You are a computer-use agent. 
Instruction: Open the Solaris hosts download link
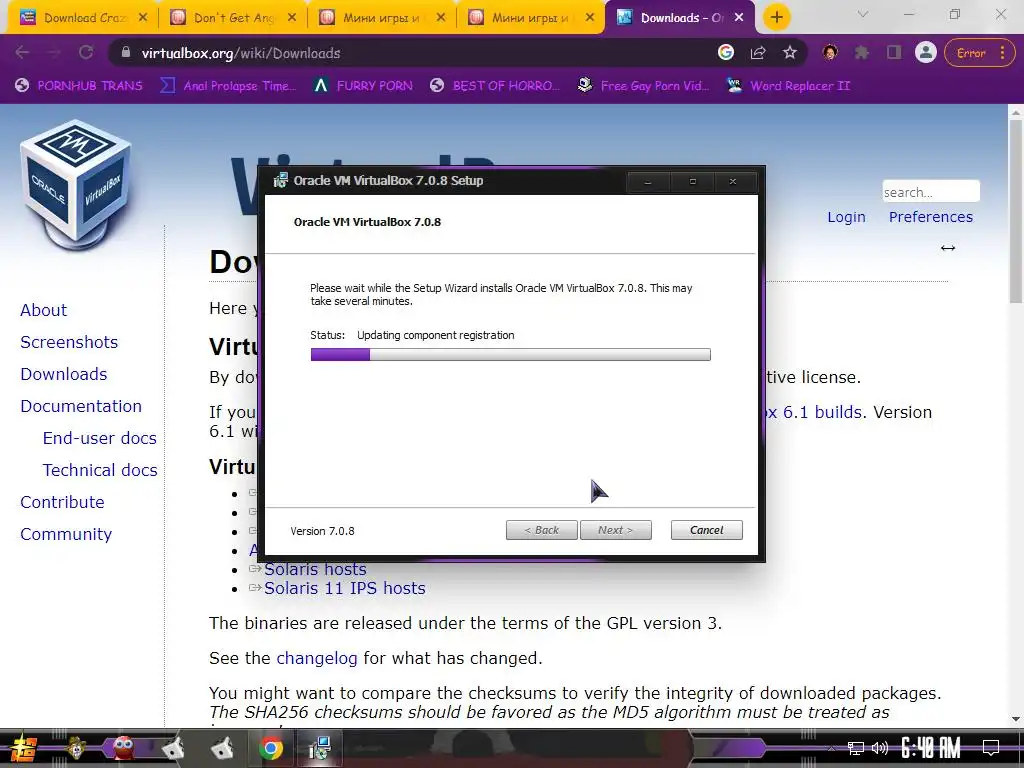pyautogui.click(x=315, y=569)
